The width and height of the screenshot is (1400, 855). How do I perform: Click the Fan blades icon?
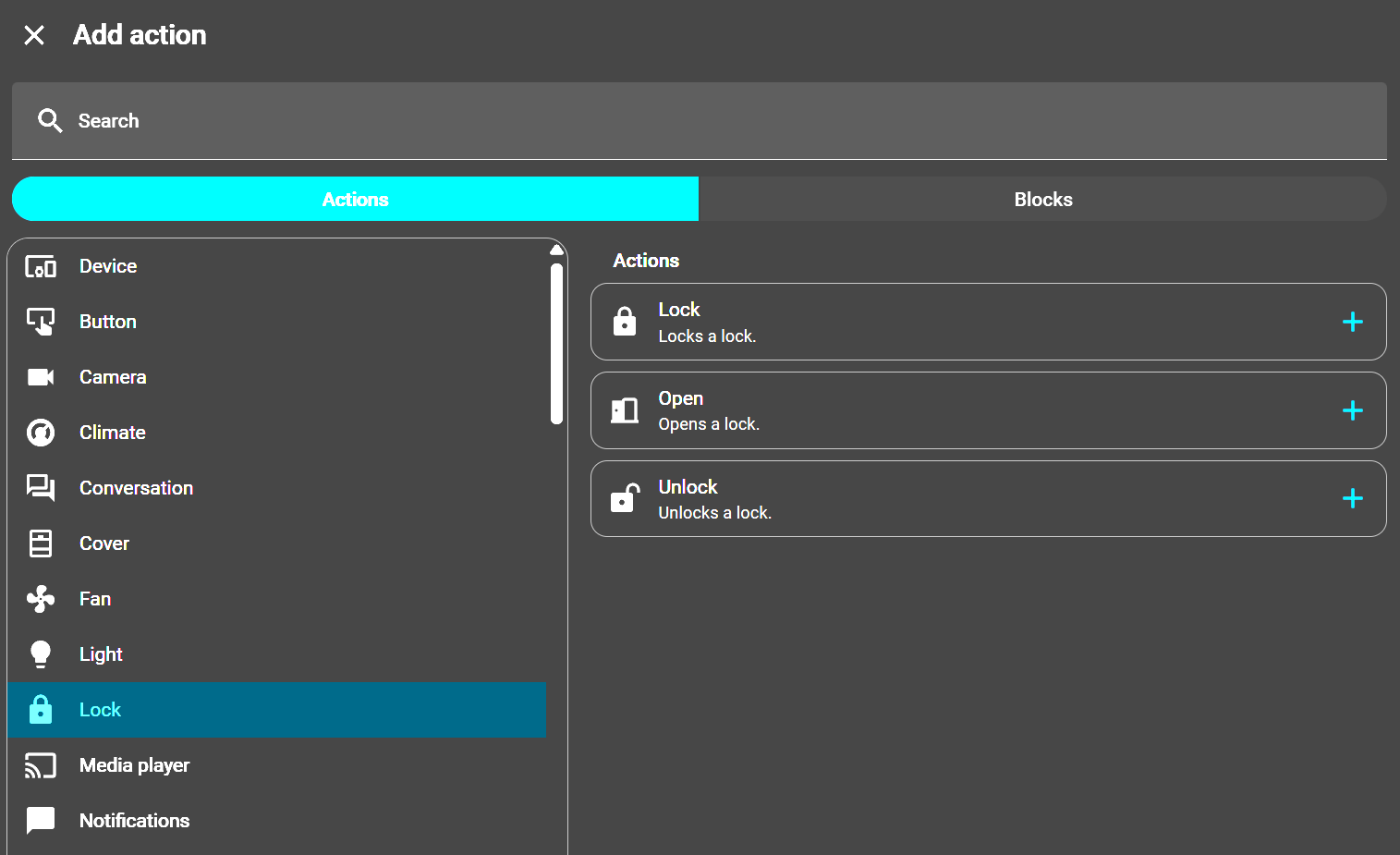click(41, 599)
